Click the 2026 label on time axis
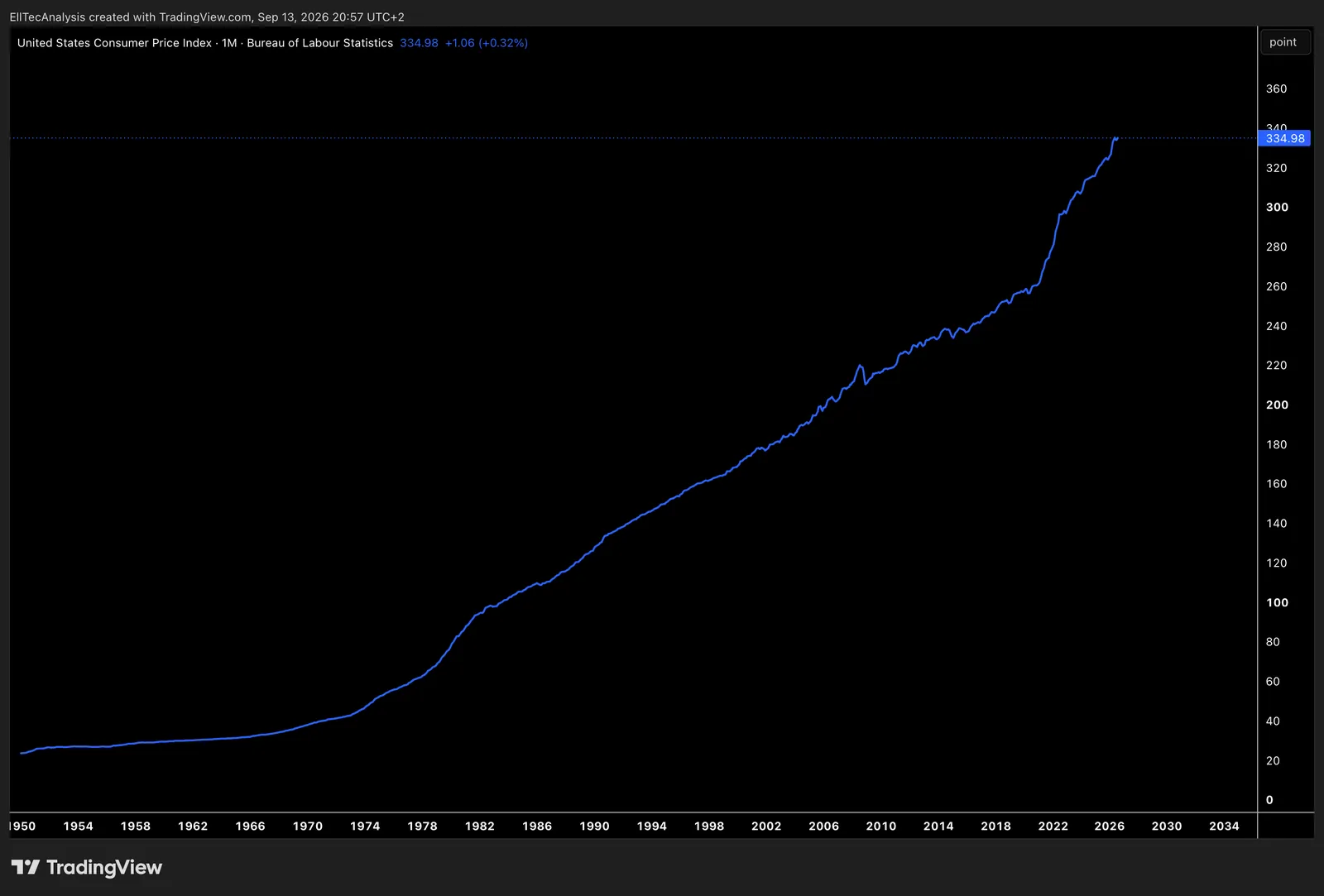Screen dimensions: 1324x896 point(1110,826)
